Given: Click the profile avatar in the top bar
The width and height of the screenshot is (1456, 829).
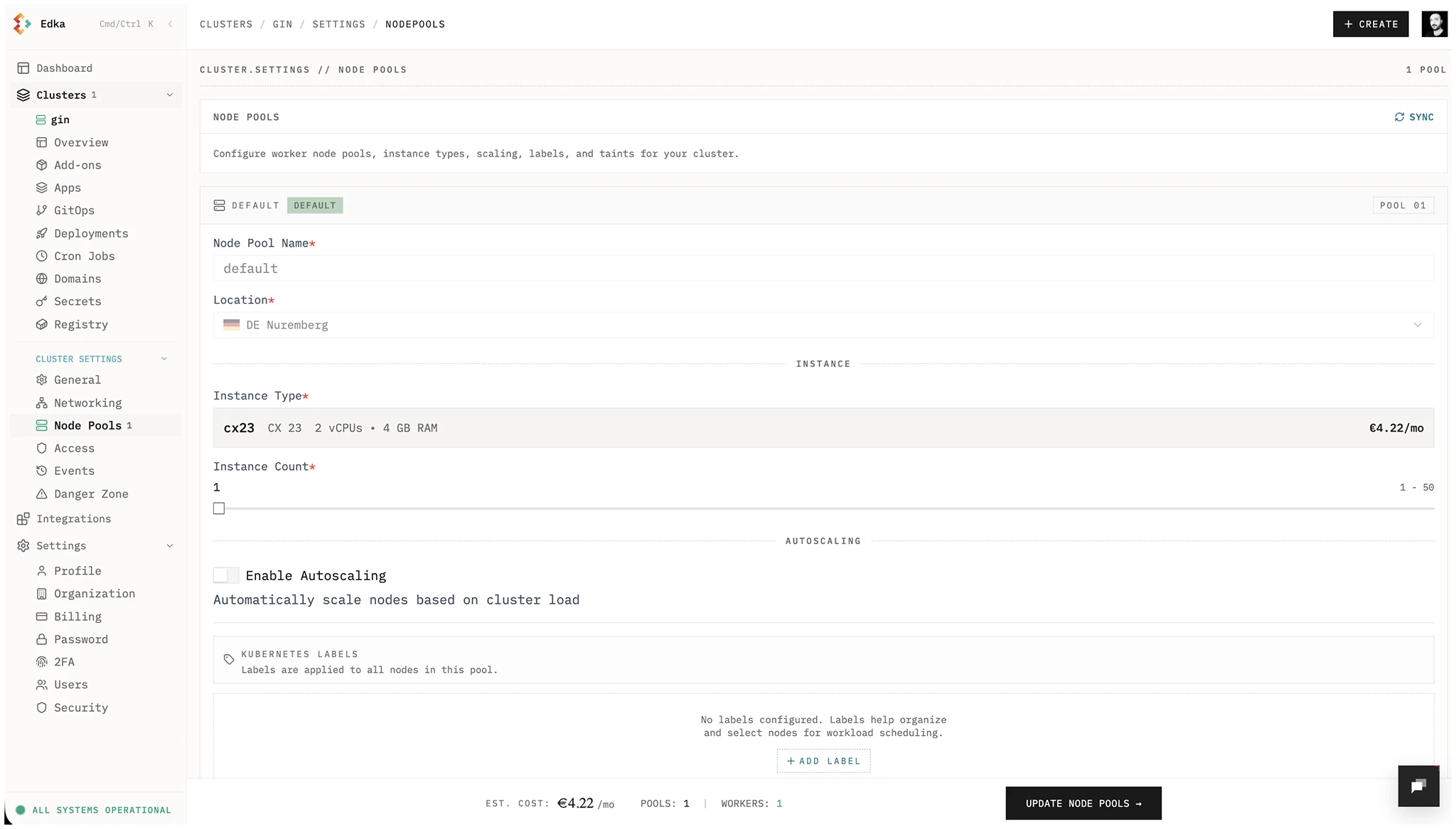Looking at the screenshot, I should [1435, 23].
